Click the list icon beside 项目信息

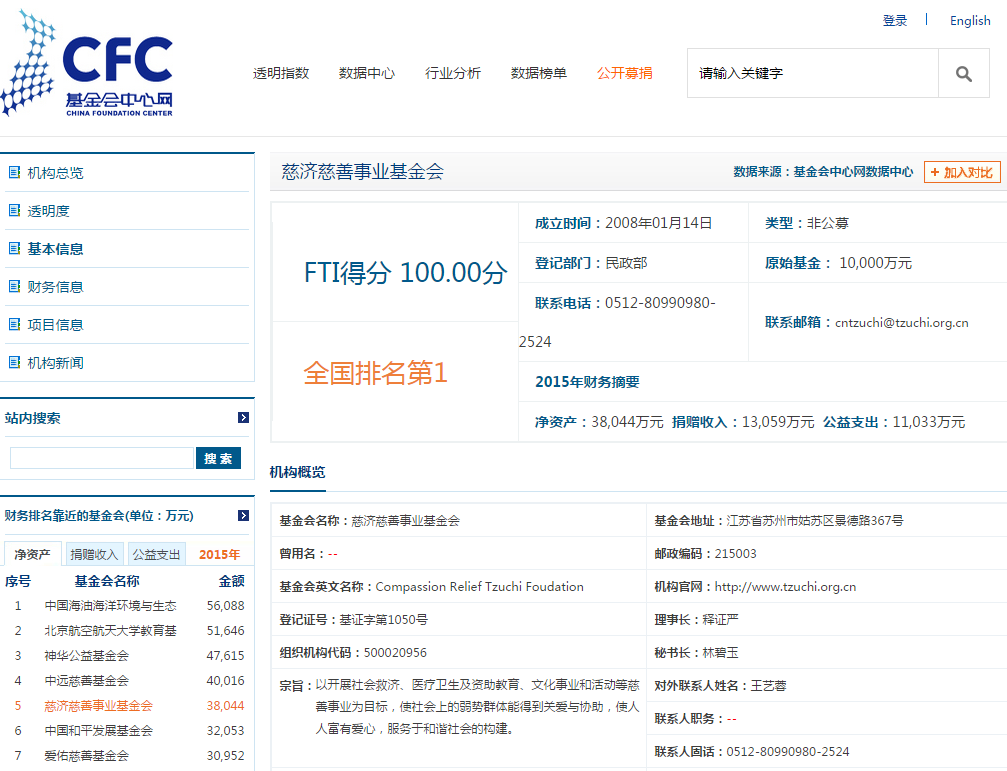pos(14,324)
